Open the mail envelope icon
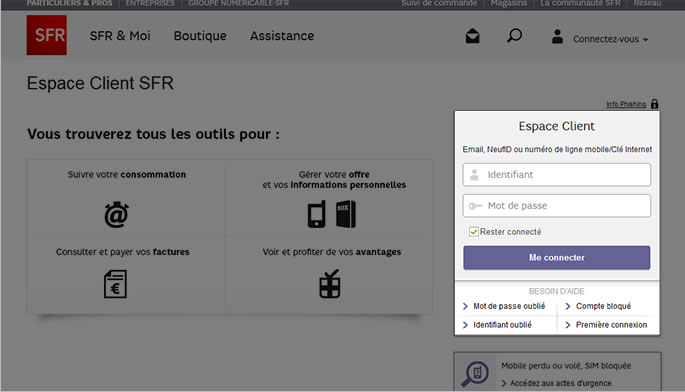 pyautogui.click(x=472, y=36)
